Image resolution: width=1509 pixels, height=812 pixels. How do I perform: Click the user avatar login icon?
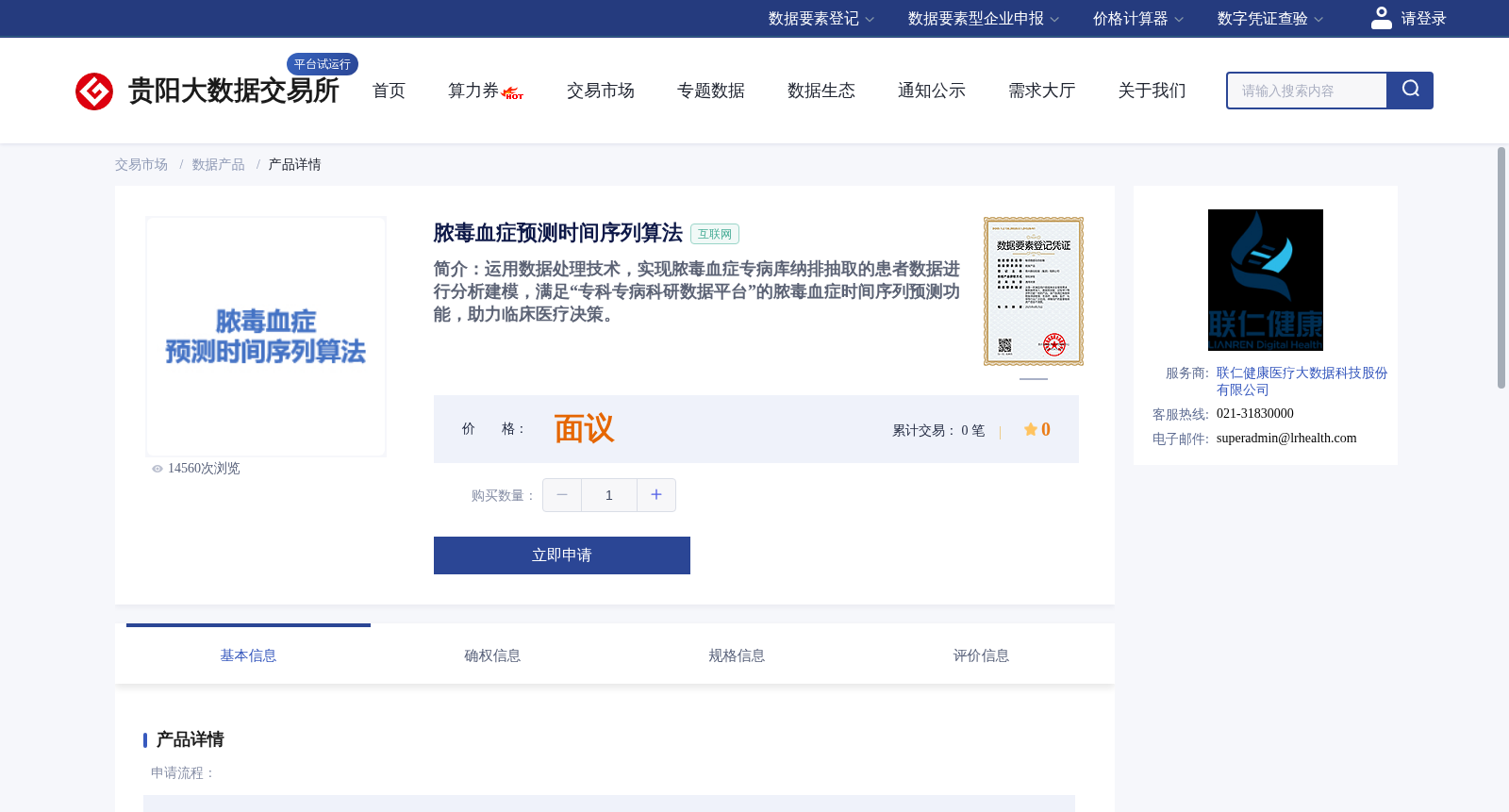1382,18
